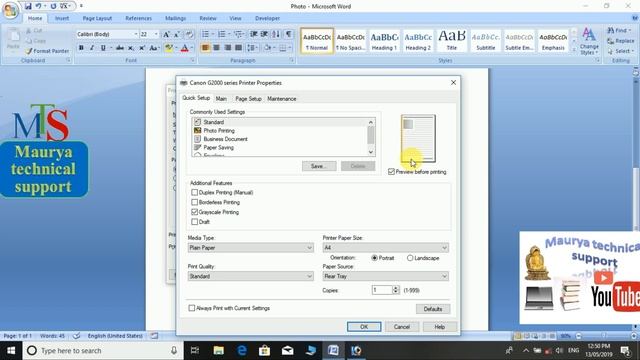Open the Paper Source dropdown

click(386, 276)
